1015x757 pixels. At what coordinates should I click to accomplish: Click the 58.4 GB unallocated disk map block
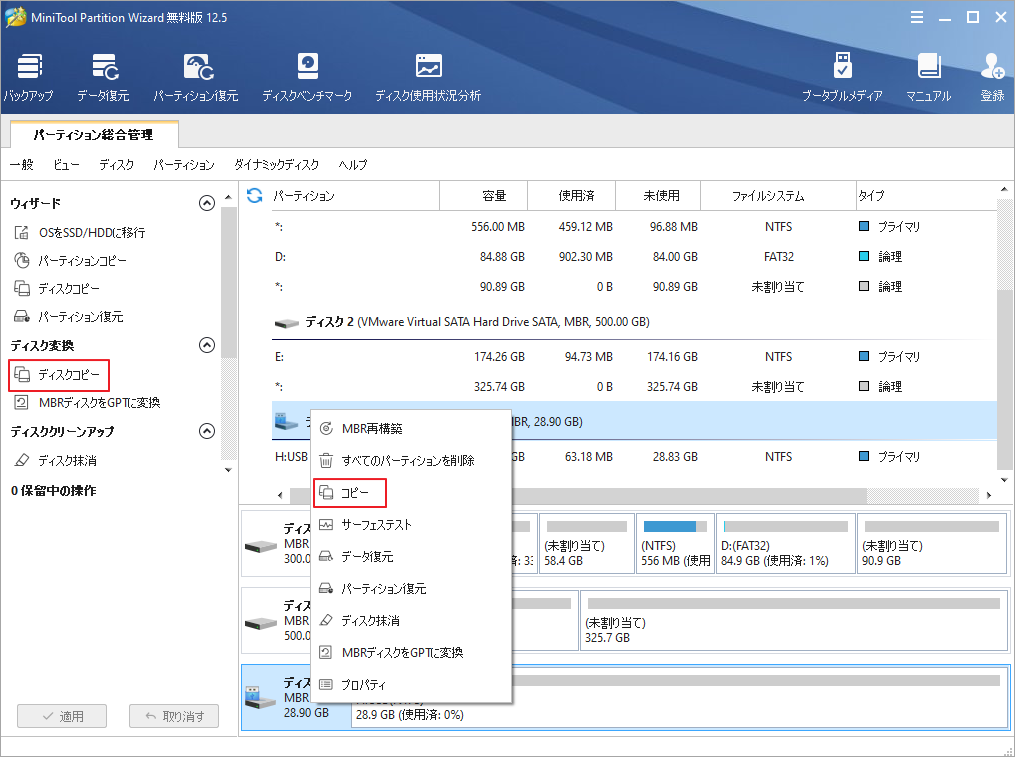[586, 544]
